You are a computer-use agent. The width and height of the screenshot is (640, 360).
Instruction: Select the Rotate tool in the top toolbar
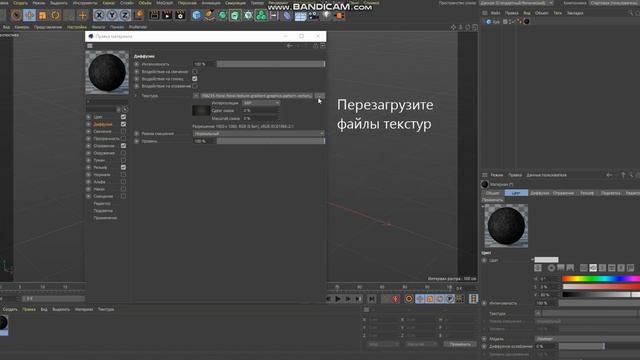pos(56,16)
